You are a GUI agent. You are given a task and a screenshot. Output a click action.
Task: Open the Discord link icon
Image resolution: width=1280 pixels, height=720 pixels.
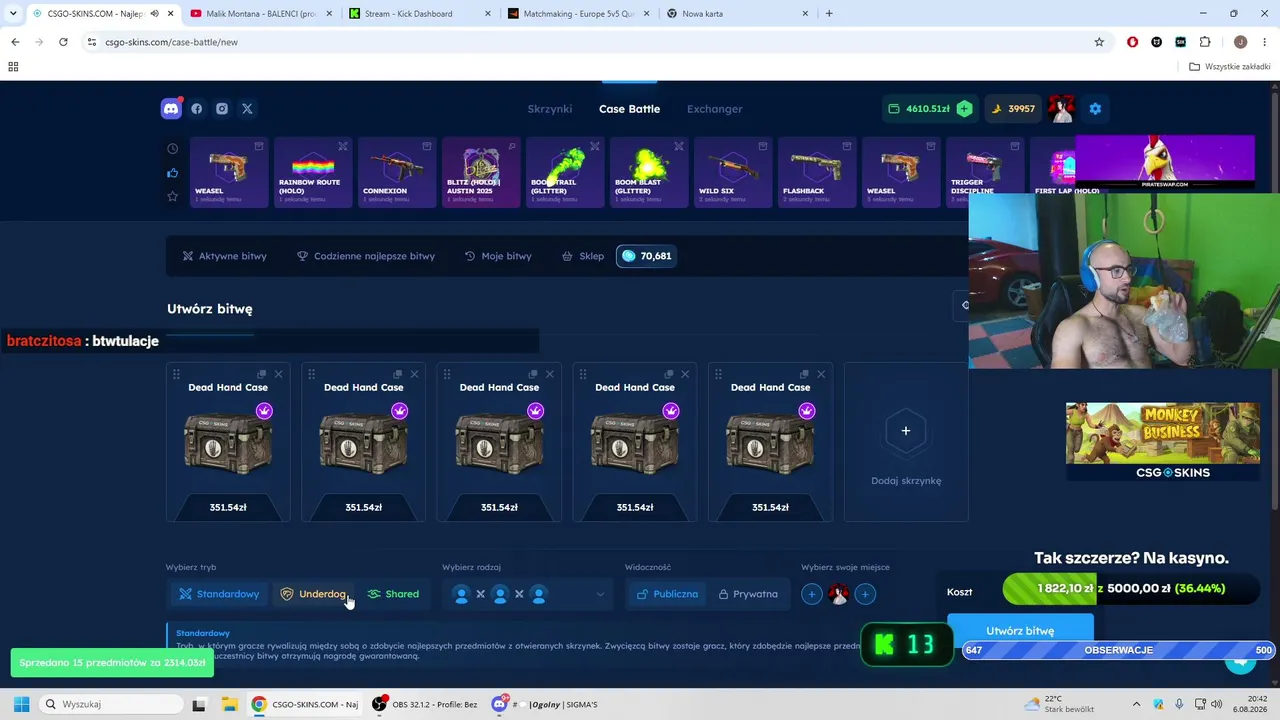point(171,109)
